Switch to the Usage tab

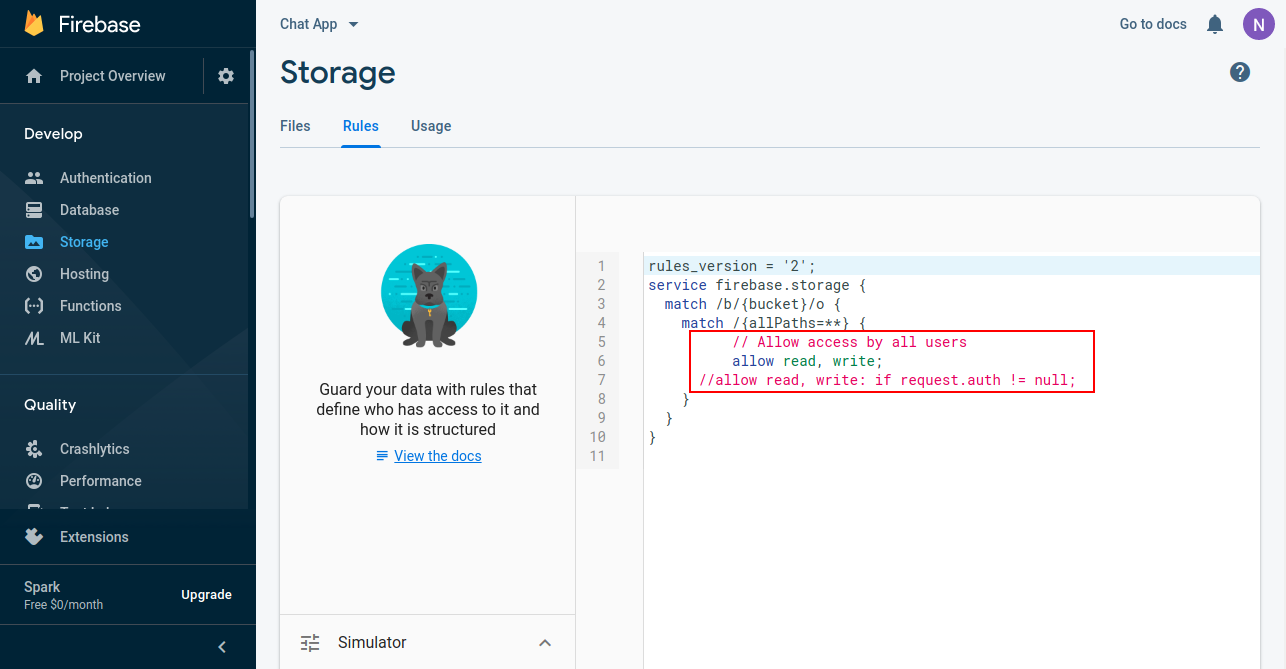431,126
